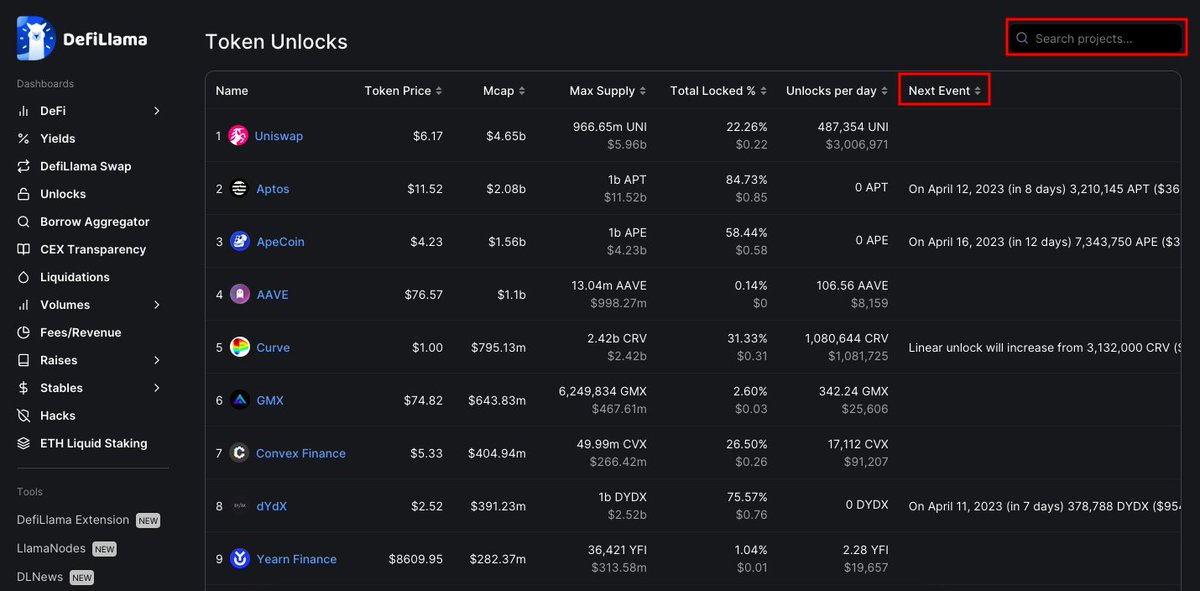
Task: Click the DefiLlama logo
Action: [x=82, y=38]
